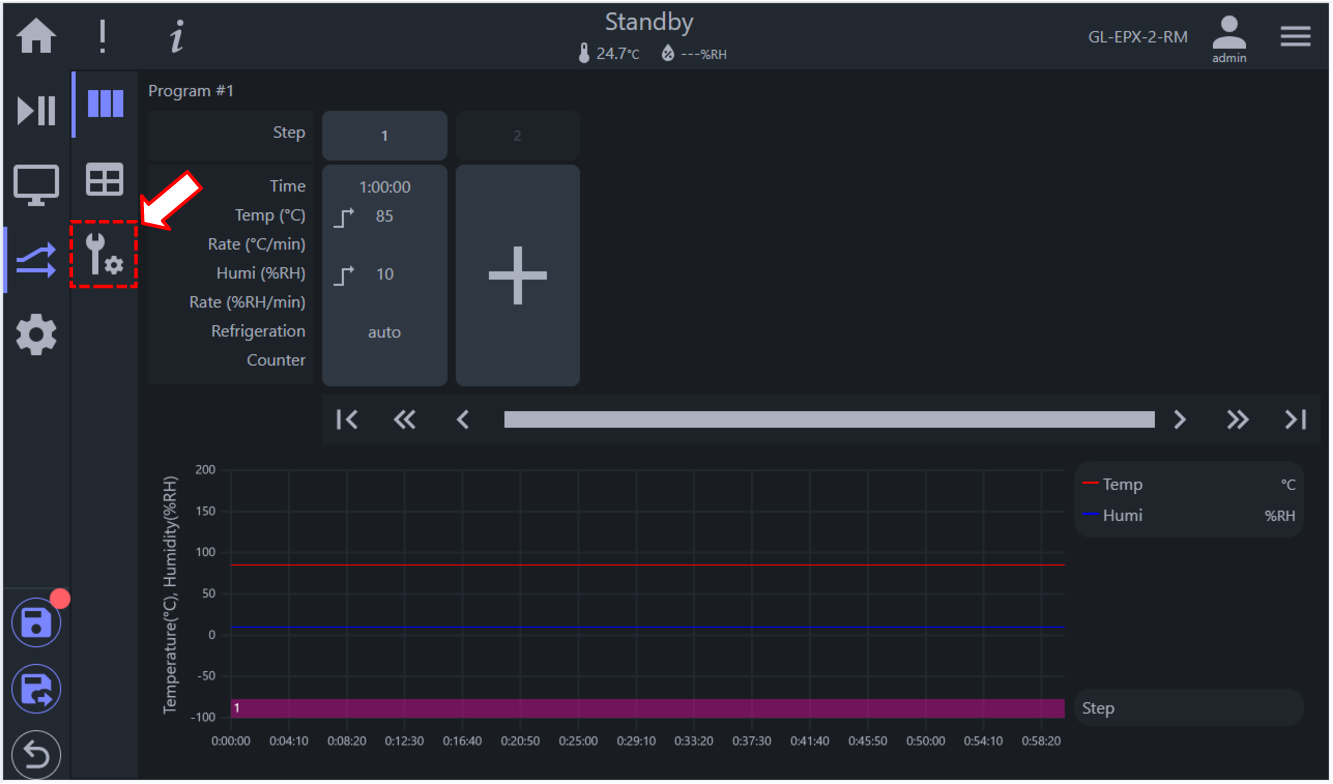Add a new step with plus

pyautogui.click(x=518, y=275)
